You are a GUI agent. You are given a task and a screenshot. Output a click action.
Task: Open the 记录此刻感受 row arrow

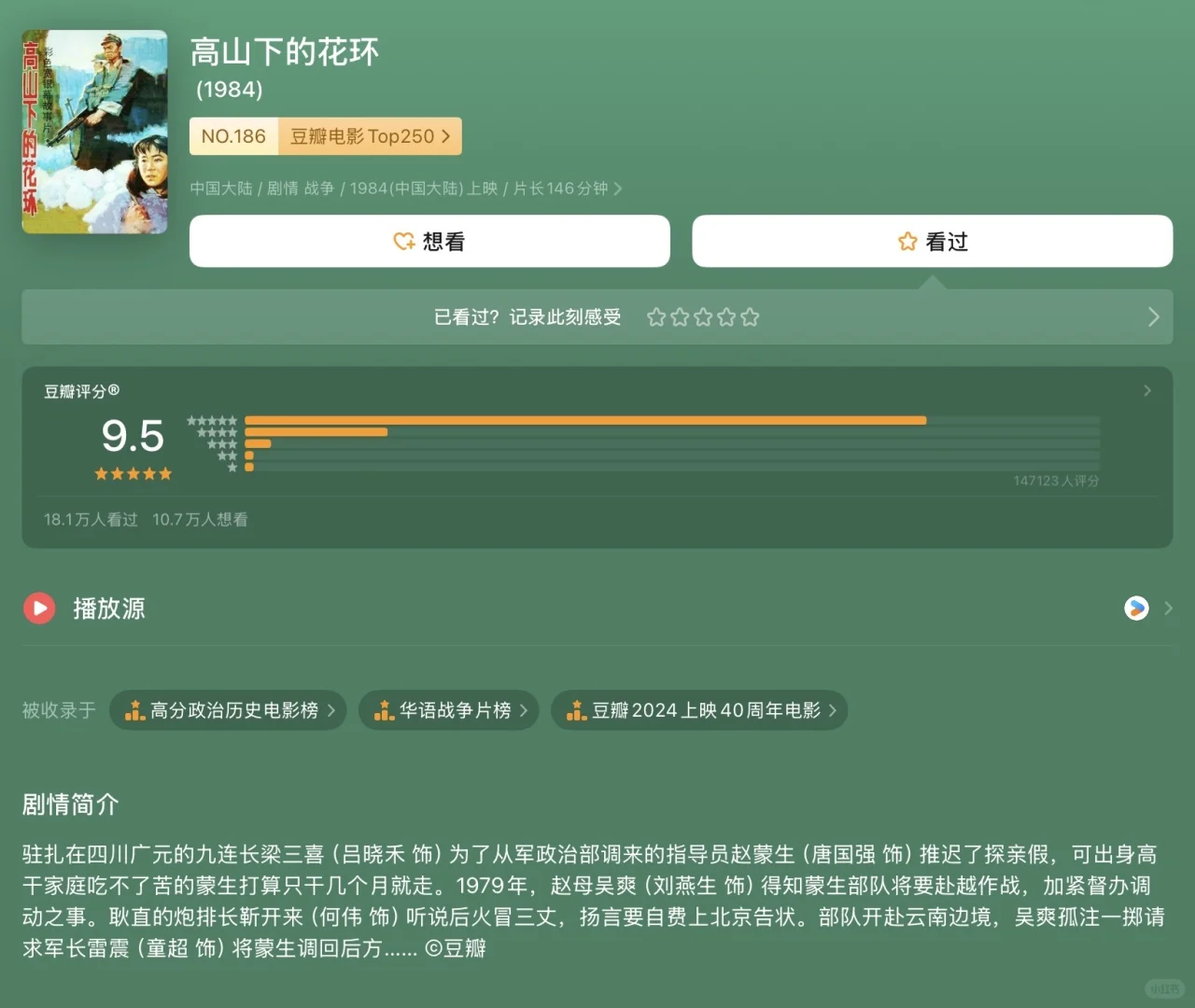point(1153,317)
